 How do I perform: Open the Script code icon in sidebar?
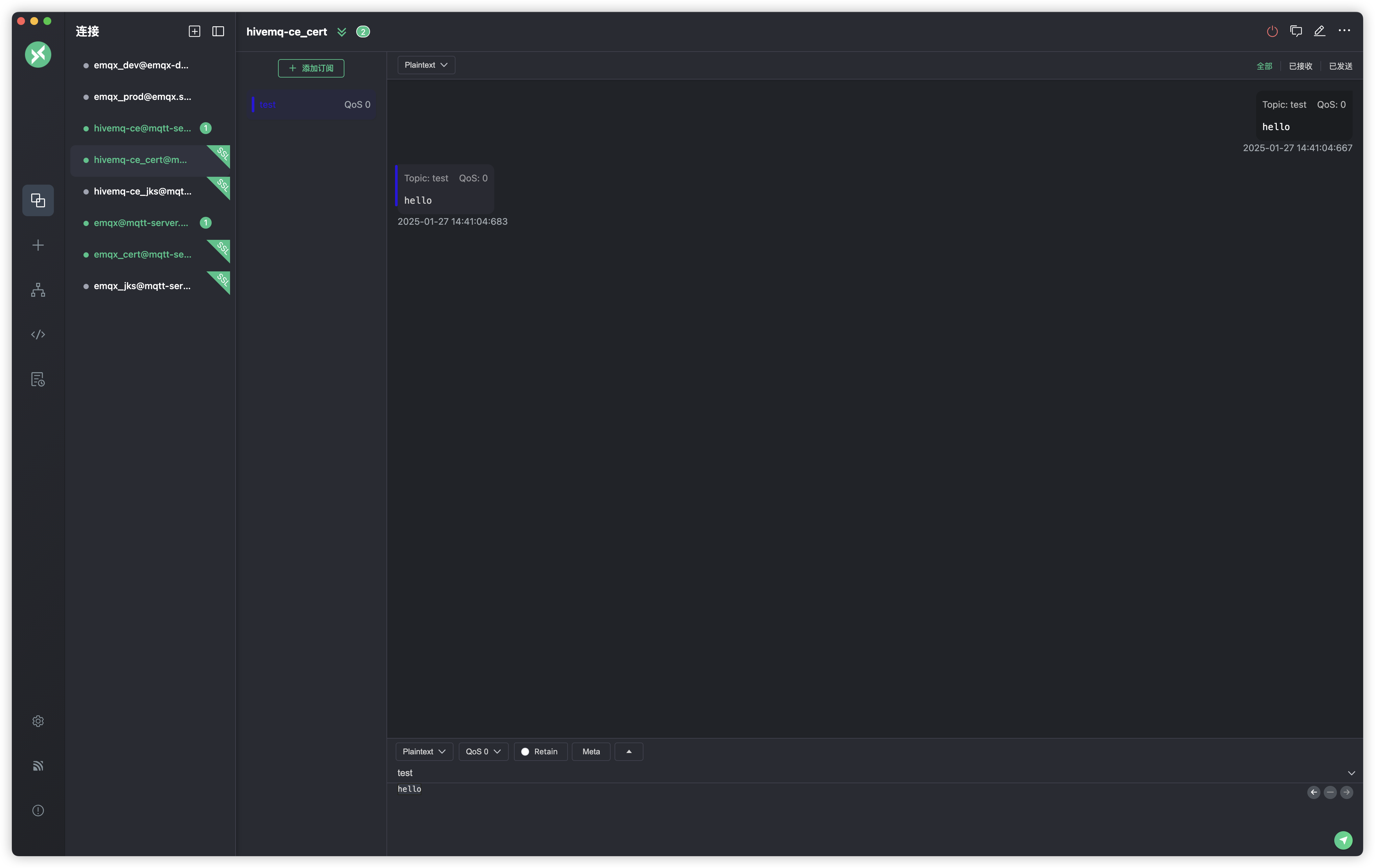point(38,334)
